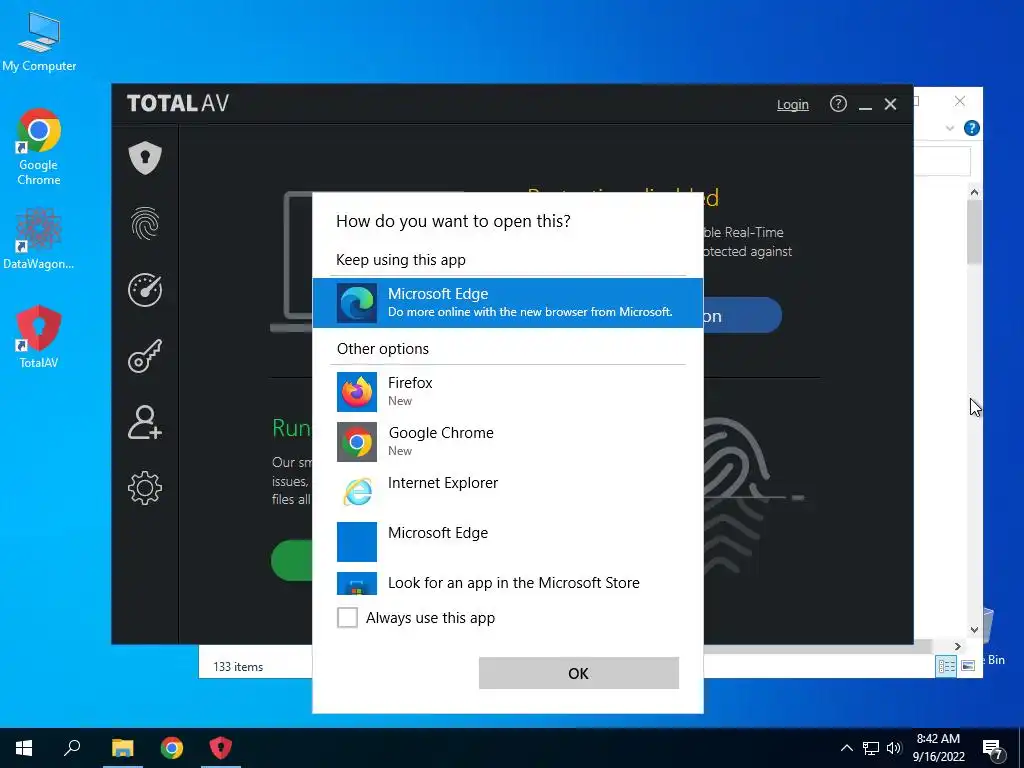
Task: Click the network tray icon
Action: [x=871, y=748]
